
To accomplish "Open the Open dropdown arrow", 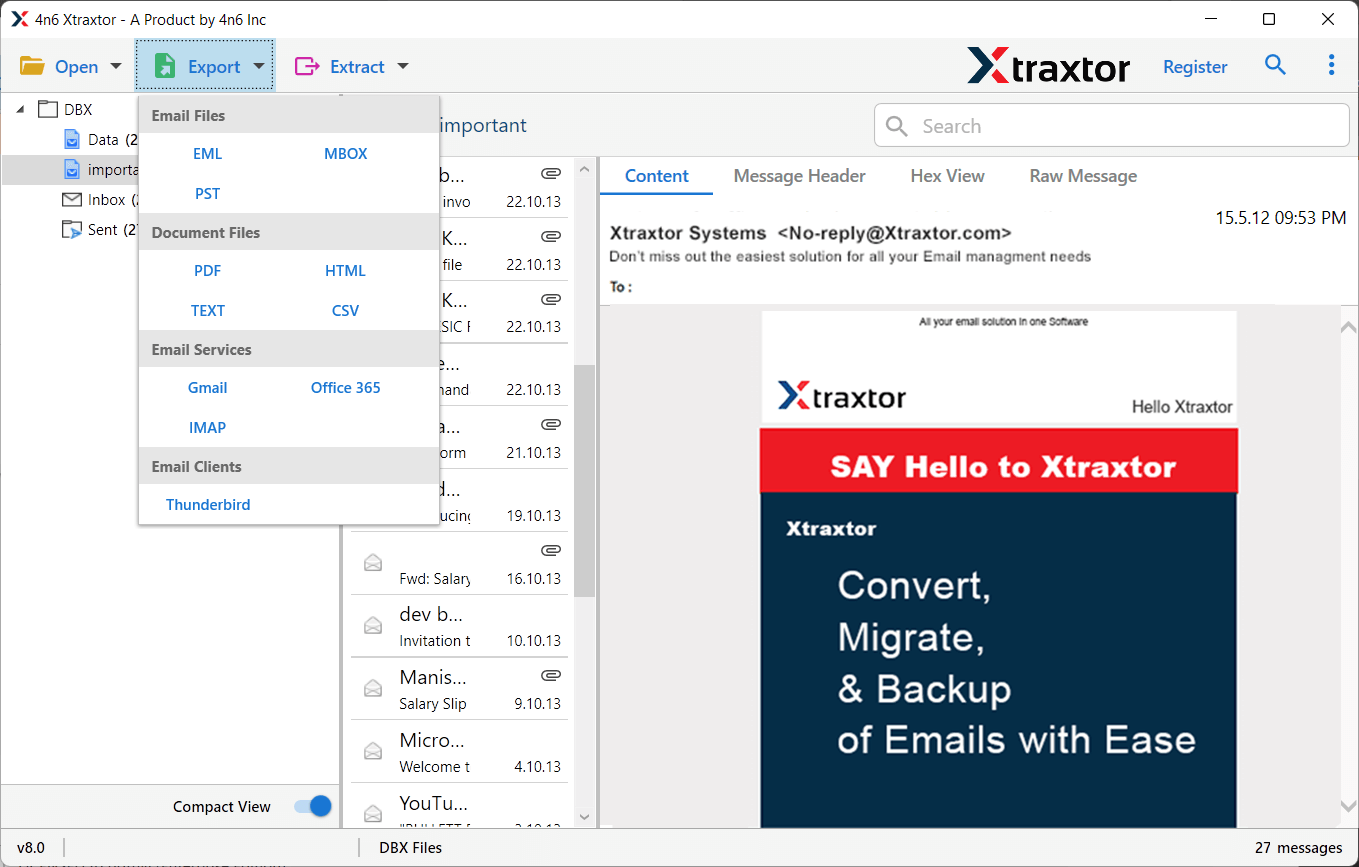I will (x=115, y=67).
